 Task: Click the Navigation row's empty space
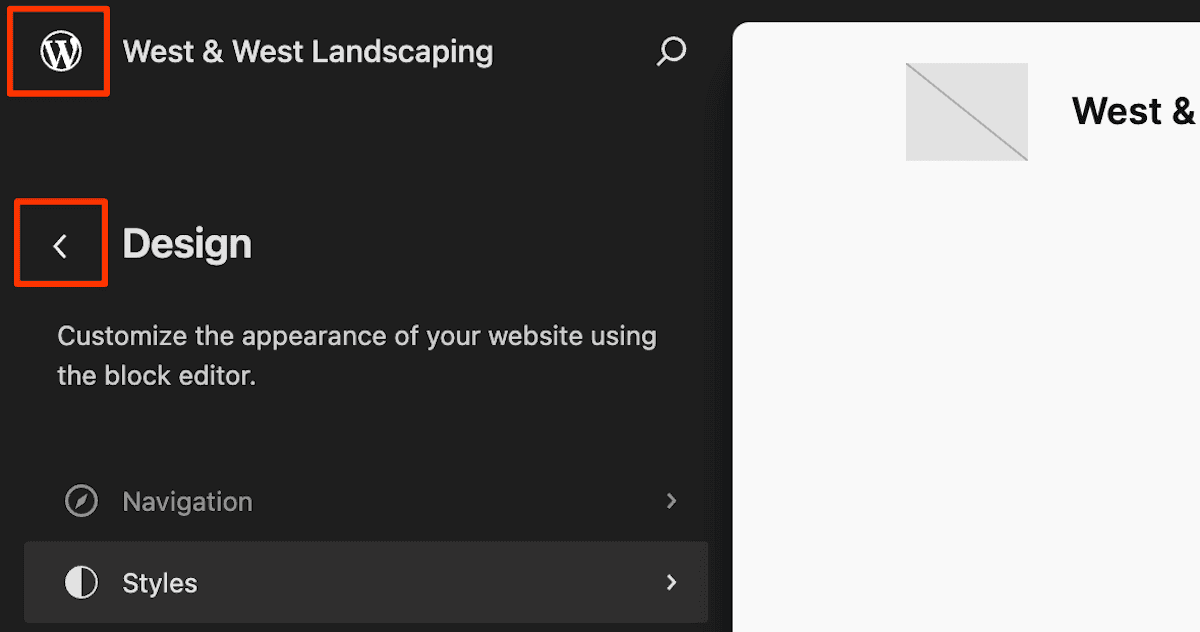tap(450, 501)
